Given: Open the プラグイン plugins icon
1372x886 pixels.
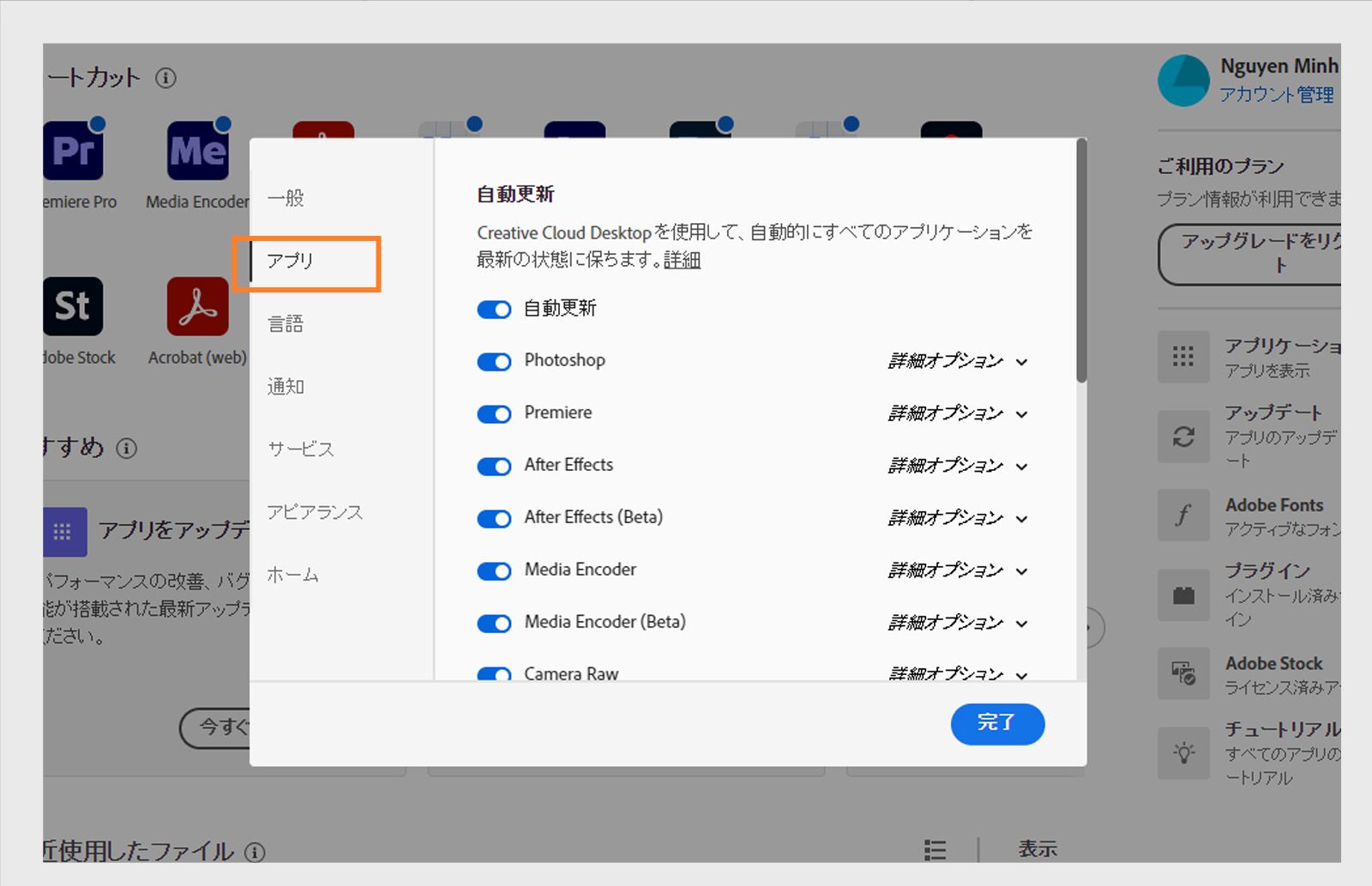Looking at the screenshot, I should [1183, 594].
